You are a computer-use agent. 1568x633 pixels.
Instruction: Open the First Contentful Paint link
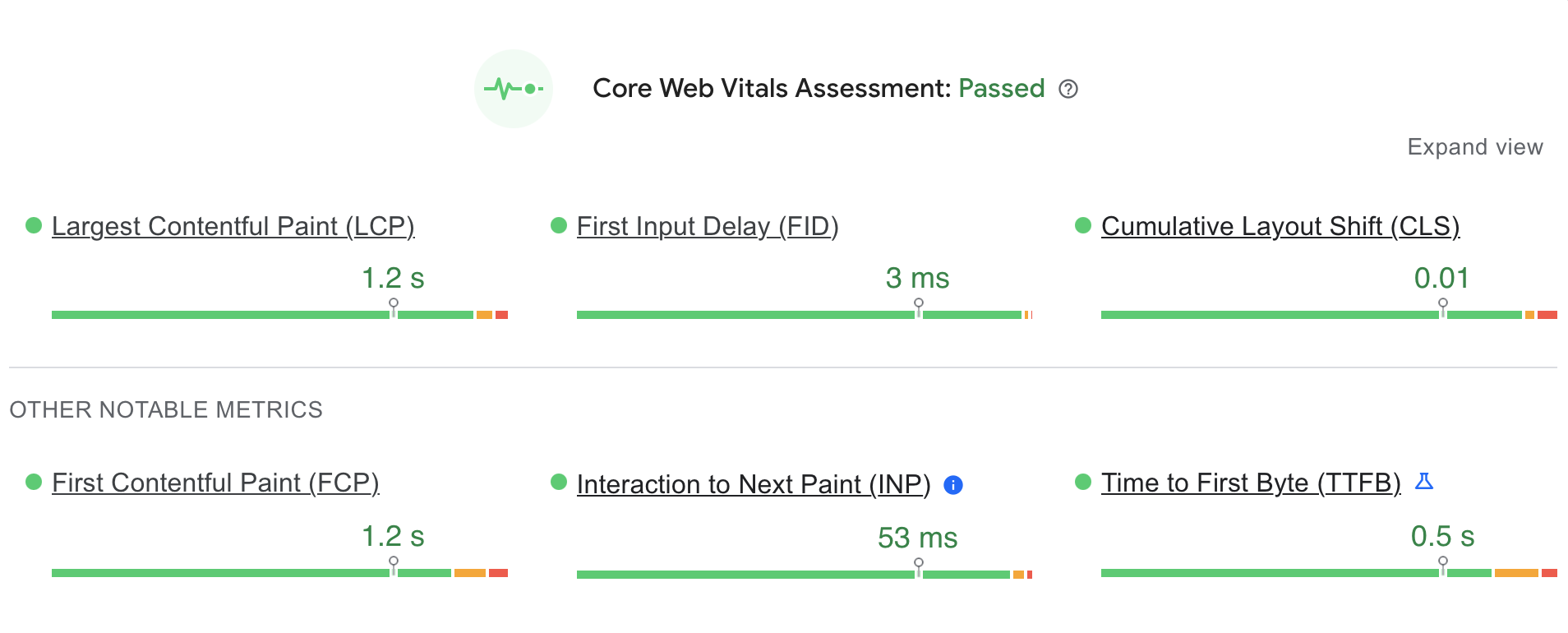[215, 483]
